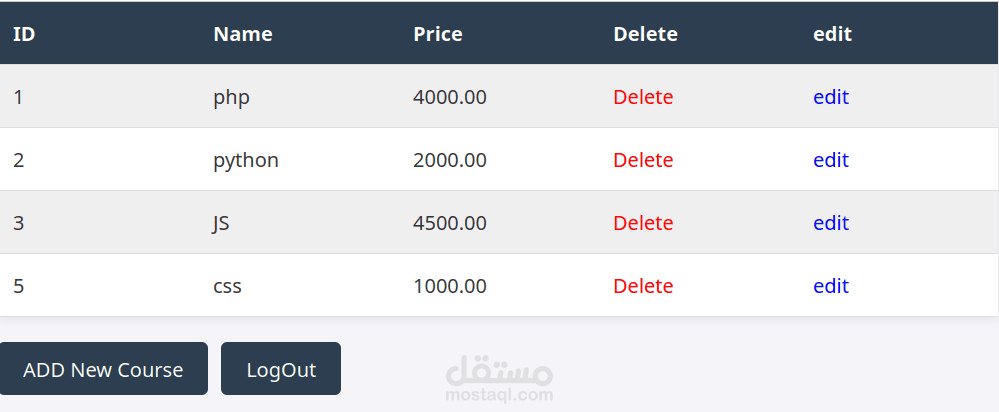The height and width of the screenshot is (412, 999).
Task: Delete the css course
Action: click(643, 286)
